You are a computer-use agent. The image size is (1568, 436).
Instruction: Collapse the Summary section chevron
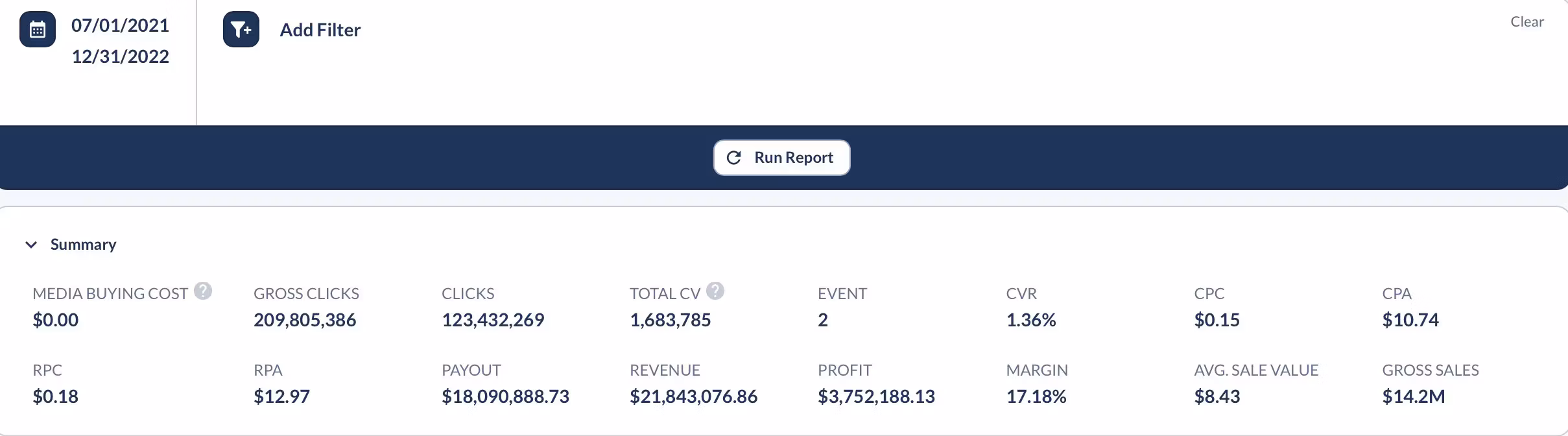coord(30,245)
